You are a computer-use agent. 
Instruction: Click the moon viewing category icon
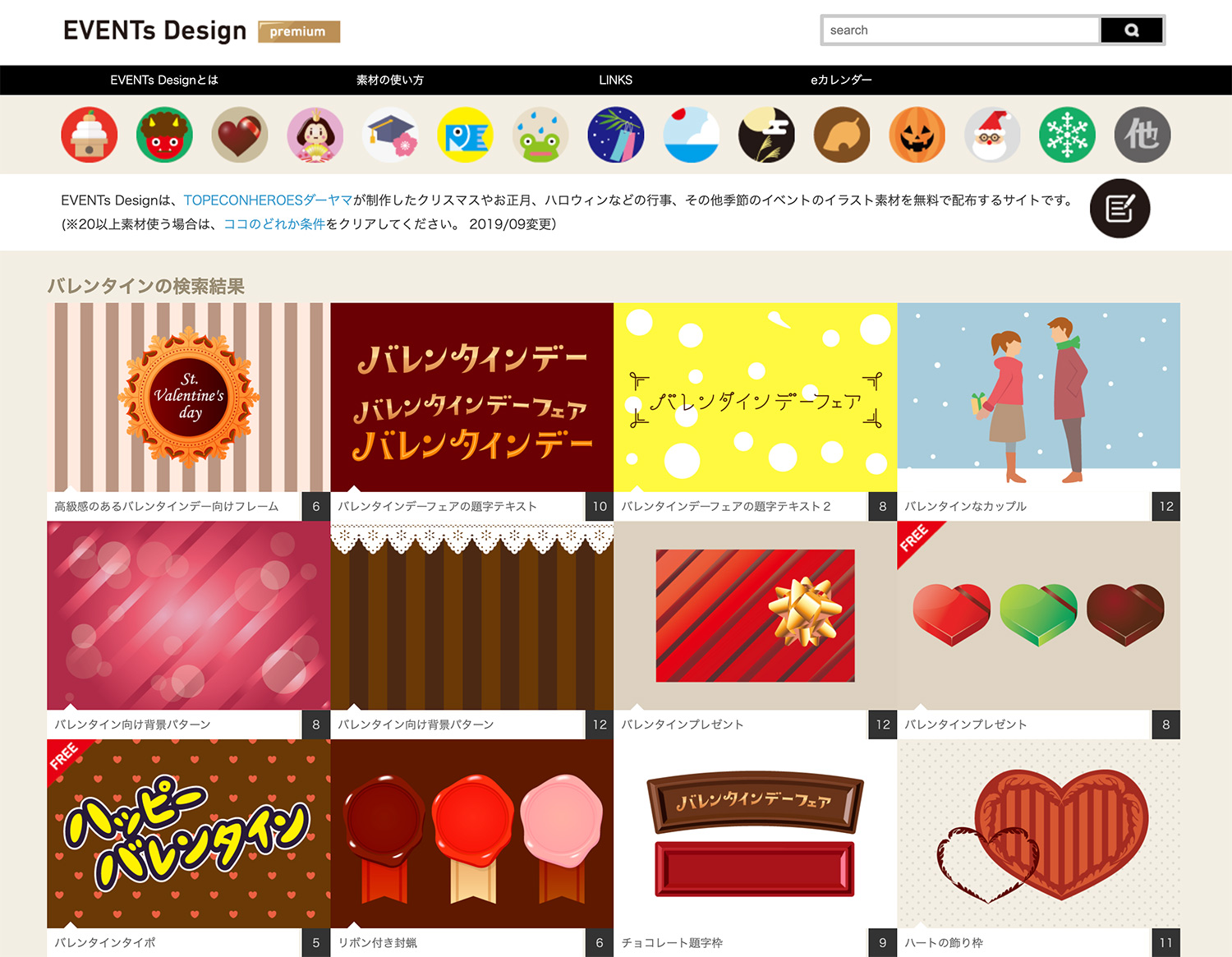(765, 135)
